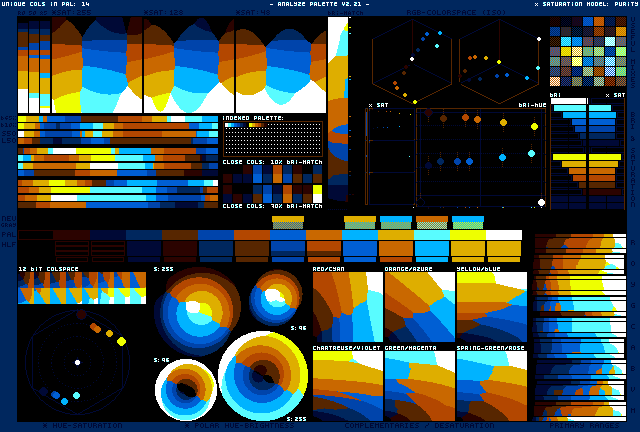Click the Red/Cyan complementary gradient panel
The image size is (640, 432).
coord(347,309)
